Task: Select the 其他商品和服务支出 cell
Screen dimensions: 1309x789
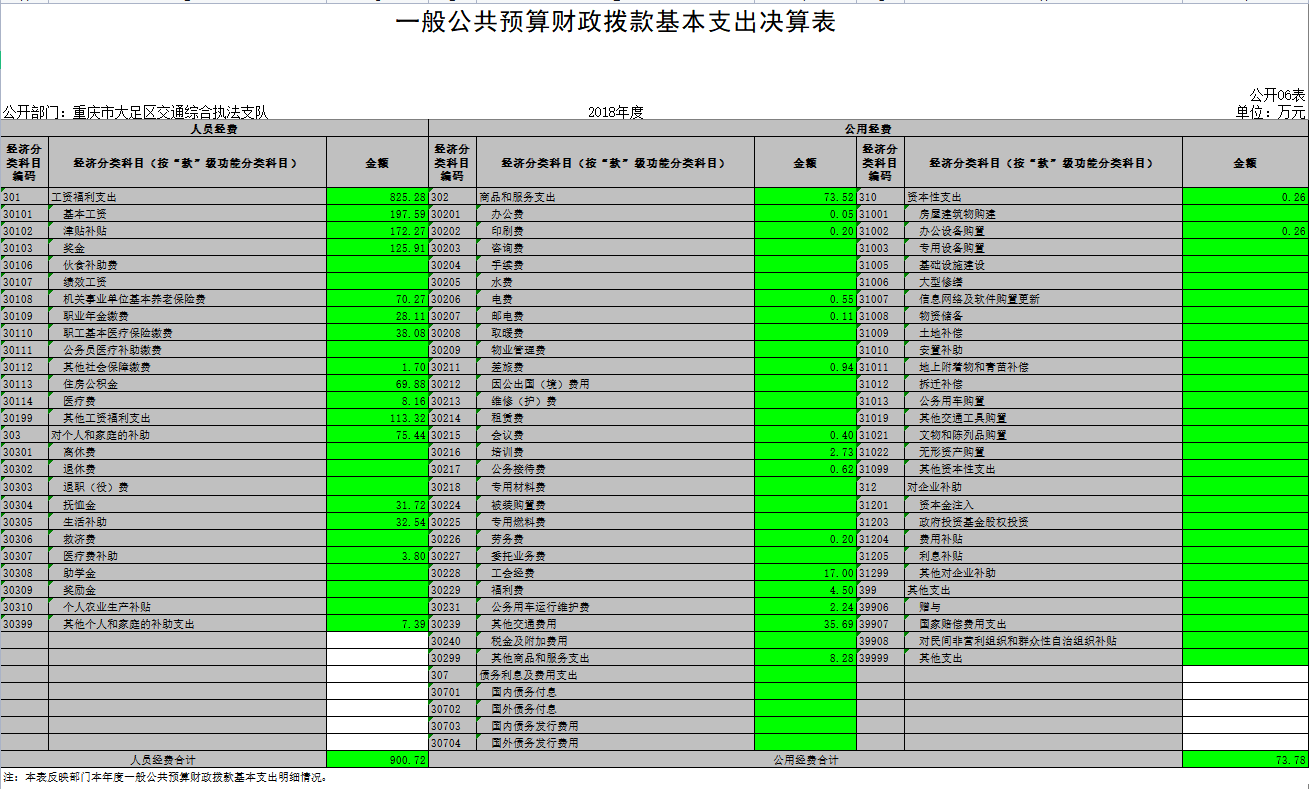Action: [x=615, y=658]
